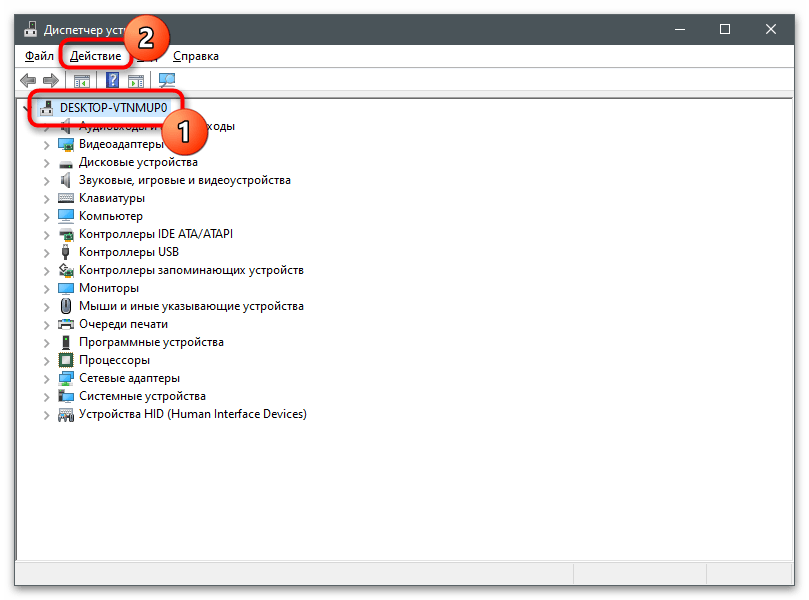Viewport: 809px width, 600px height.
Task: Click the Help question-mark toolbar icon
Action: (113, 80)
